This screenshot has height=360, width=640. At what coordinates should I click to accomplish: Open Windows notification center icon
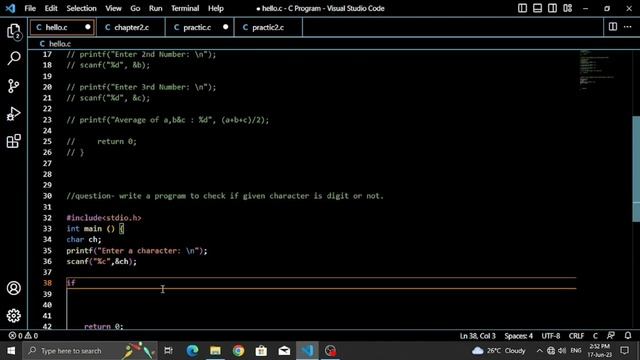624,351
